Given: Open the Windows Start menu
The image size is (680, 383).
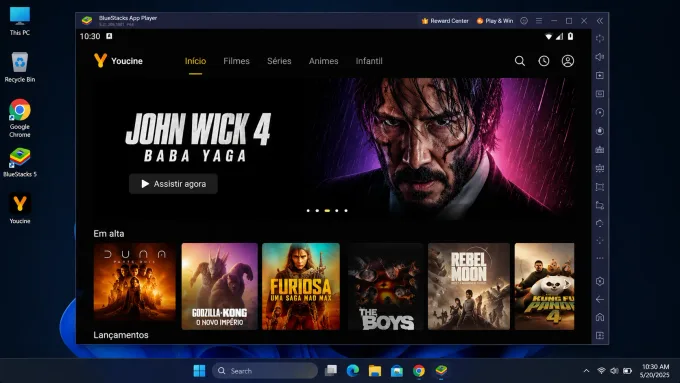Looking at the screenshot, I should click(x=199, y=371).
